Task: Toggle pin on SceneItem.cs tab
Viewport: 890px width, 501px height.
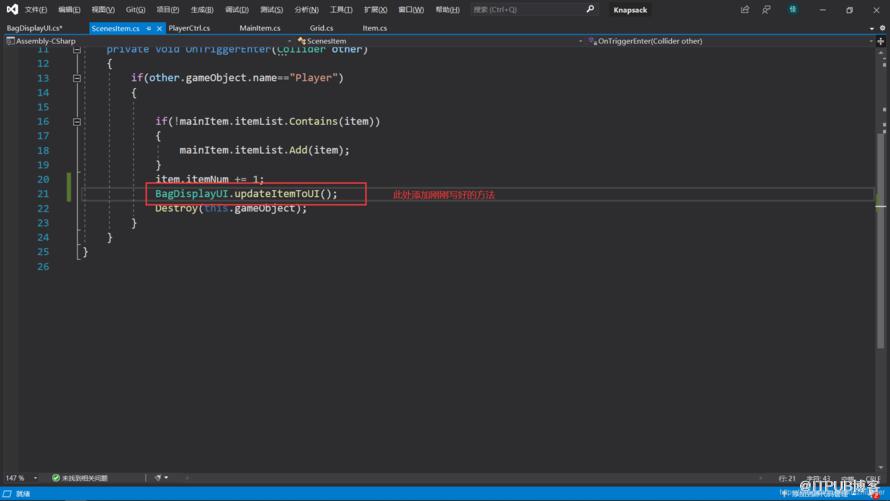Action: pos(149,28)
